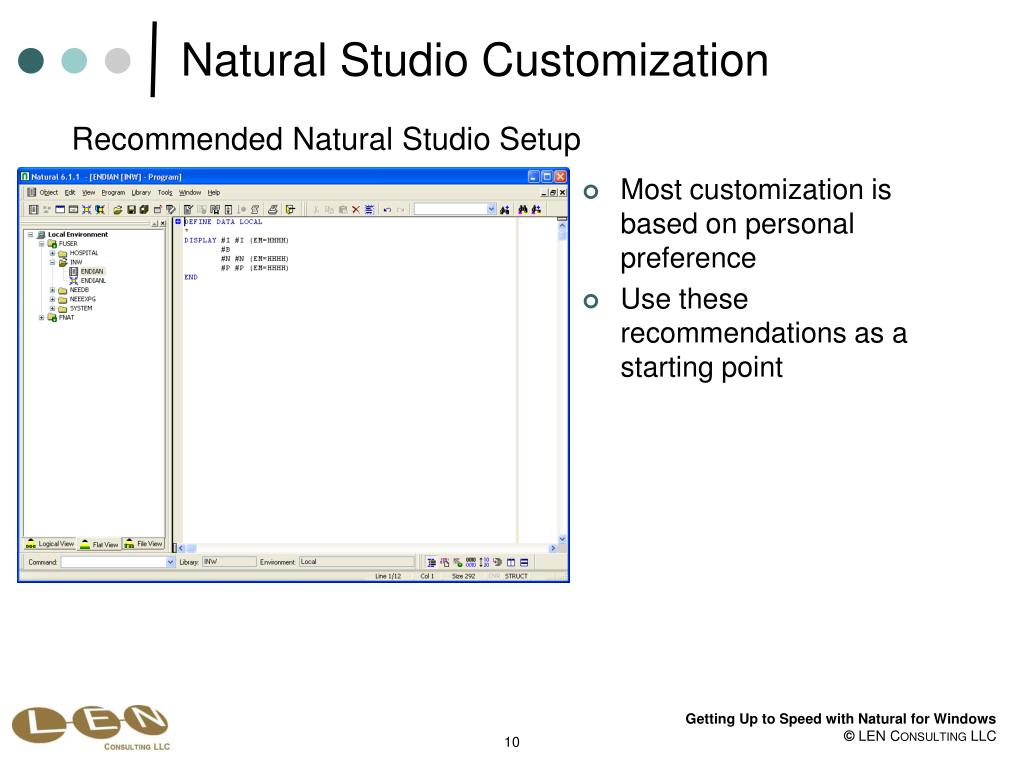Screen dimensions: 1024x768
Task: Click the red X delete icon
Action: click(356, 210)
